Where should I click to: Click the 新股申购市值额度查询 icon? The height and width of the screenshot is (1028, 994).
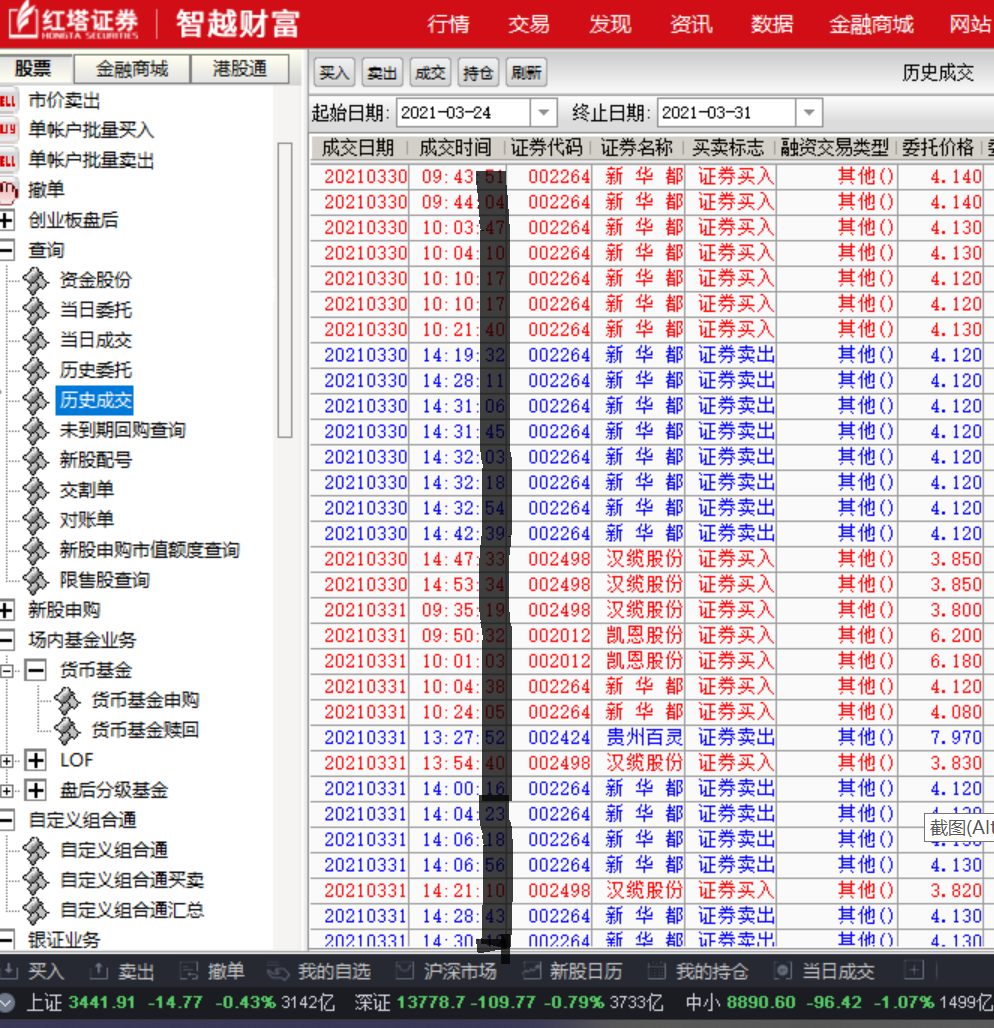coord(36,551)
